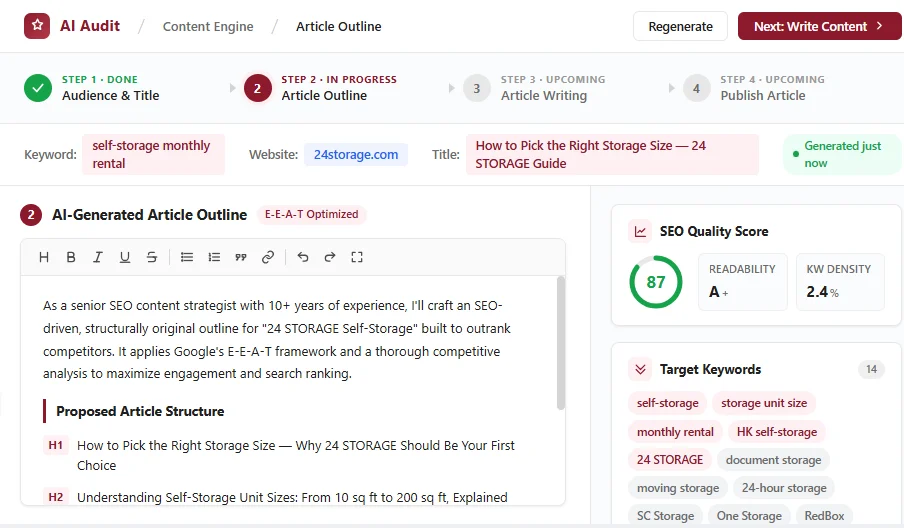Apply heading format with the H icon
904x528 pixels.
click(44, 257)
